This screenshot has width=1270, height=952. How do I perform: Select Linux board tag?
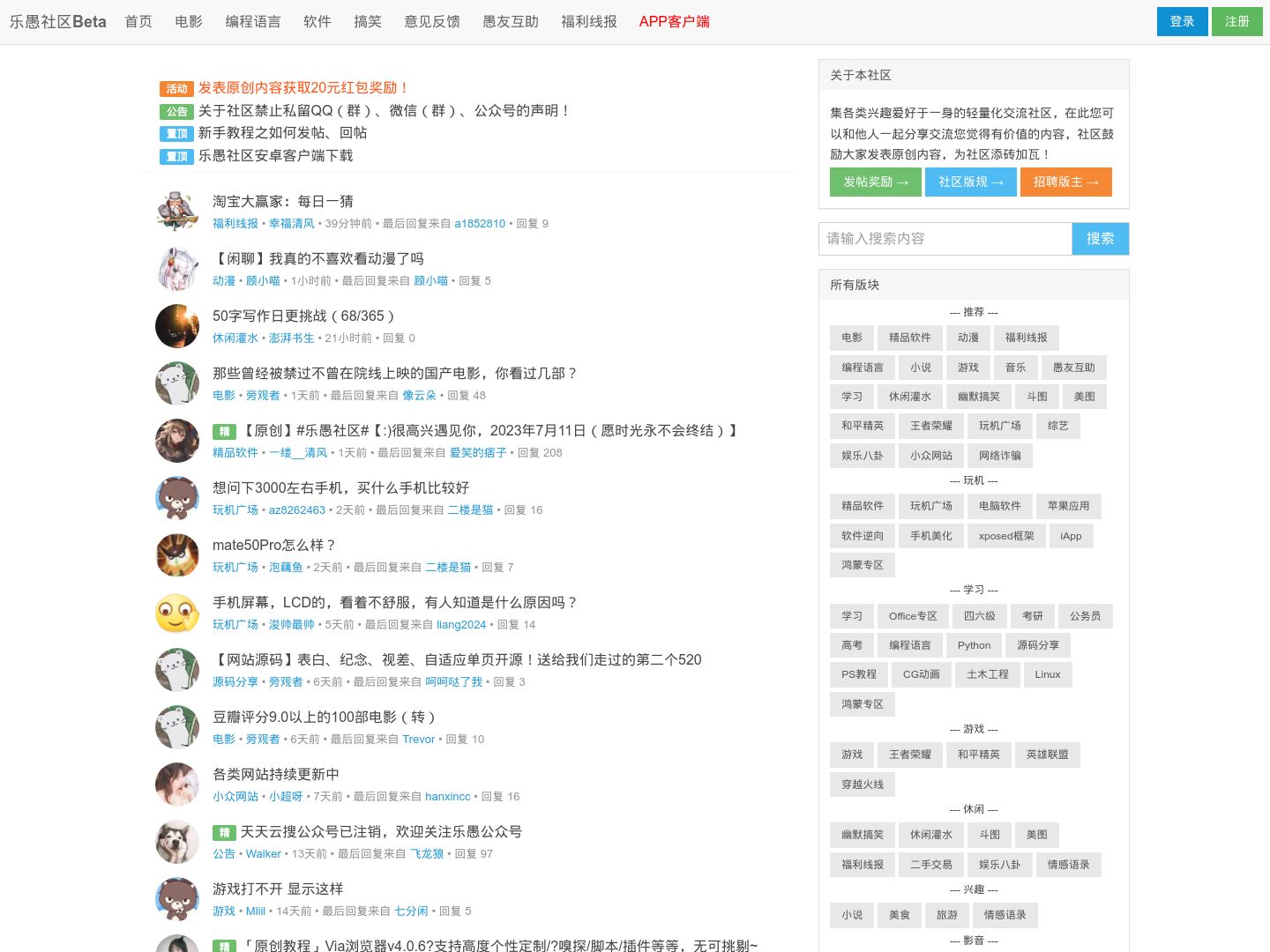pyautogui.click(x=1048, y=674)
